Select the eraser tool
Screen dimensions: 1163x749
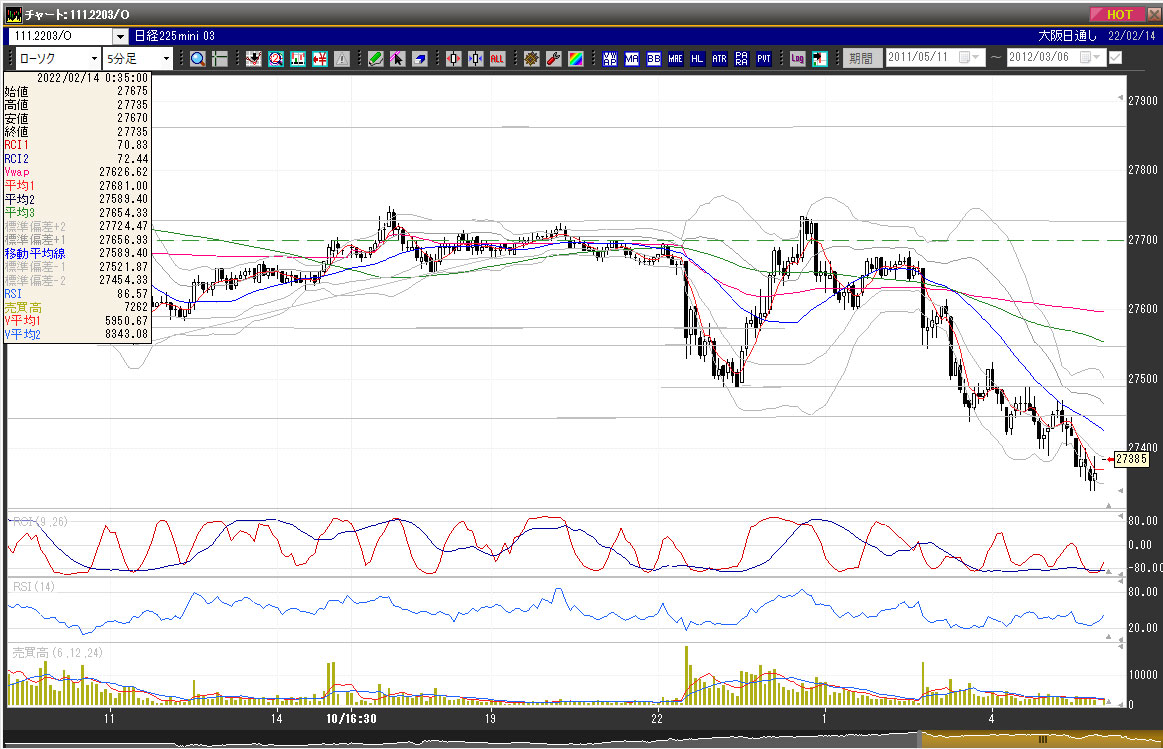(x=420, y=59)
